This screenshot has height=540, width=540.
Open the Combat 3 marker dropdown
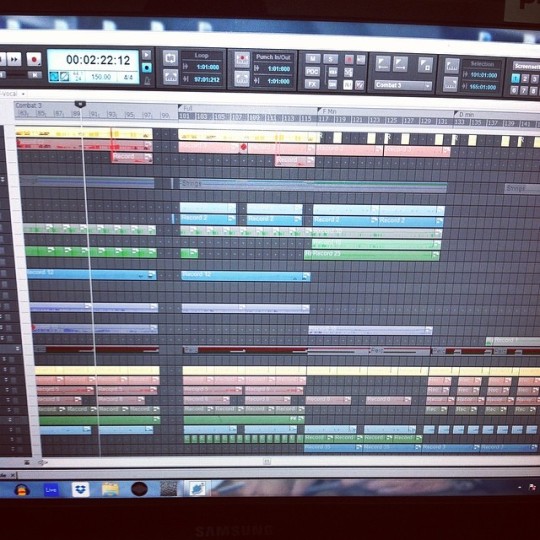(403, 85)
